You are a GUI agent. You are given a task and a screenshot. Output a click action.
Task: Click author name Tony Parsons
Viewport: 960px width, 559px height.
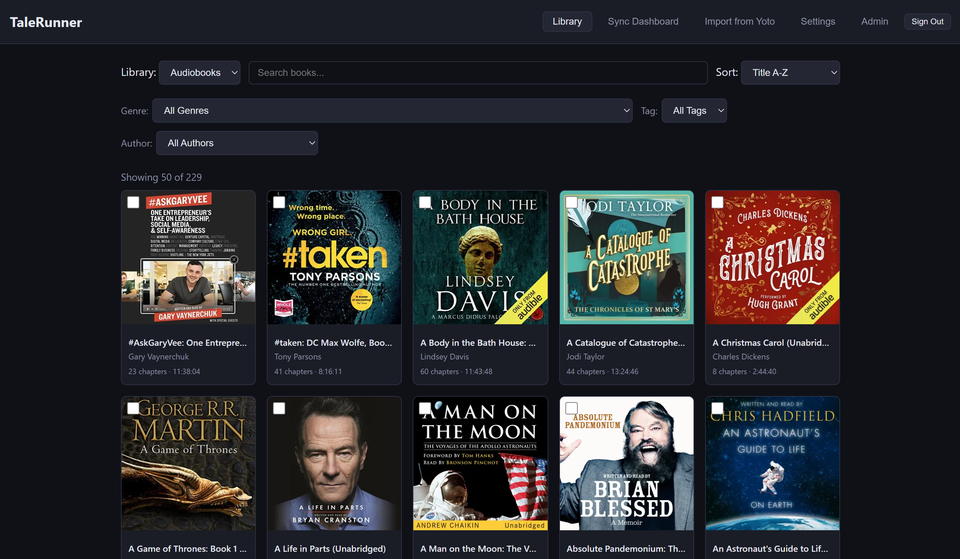pos(298,356)
